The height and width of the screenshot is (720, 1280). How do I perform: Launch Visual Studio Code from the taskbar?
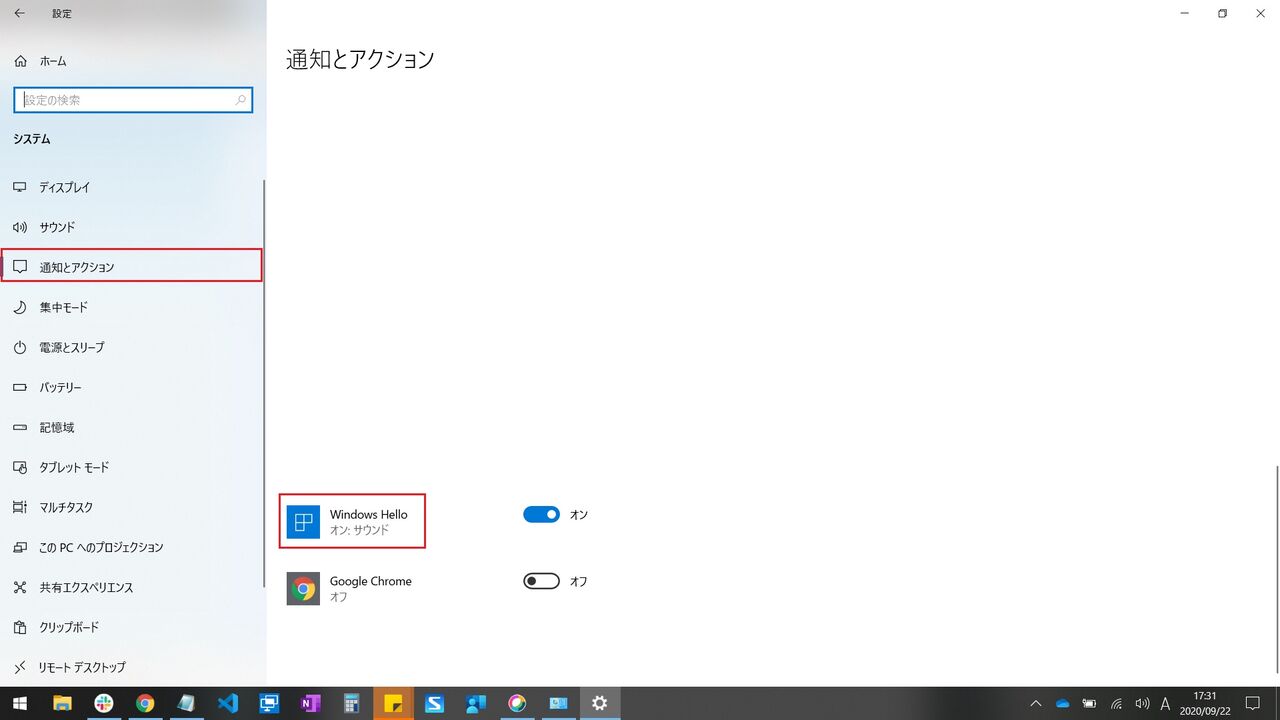pyautogui.click(x=228, y=703)
